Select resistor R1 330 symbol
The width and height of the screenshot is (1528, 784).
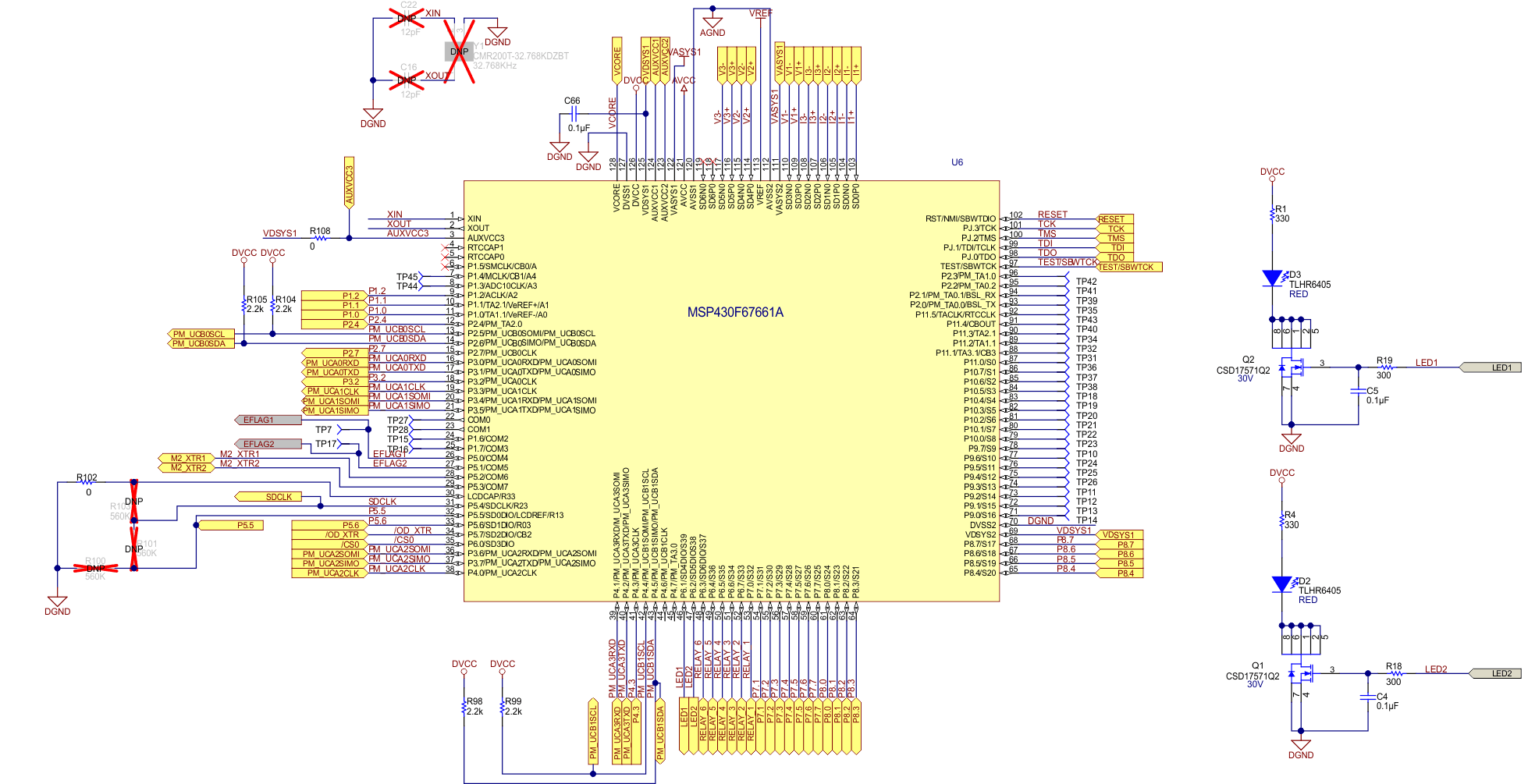(x=1272, y=214)
